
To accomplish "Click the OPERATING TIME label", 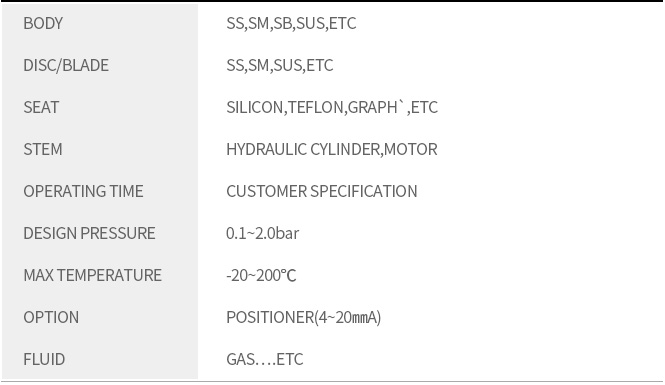I will coord(83,191).
